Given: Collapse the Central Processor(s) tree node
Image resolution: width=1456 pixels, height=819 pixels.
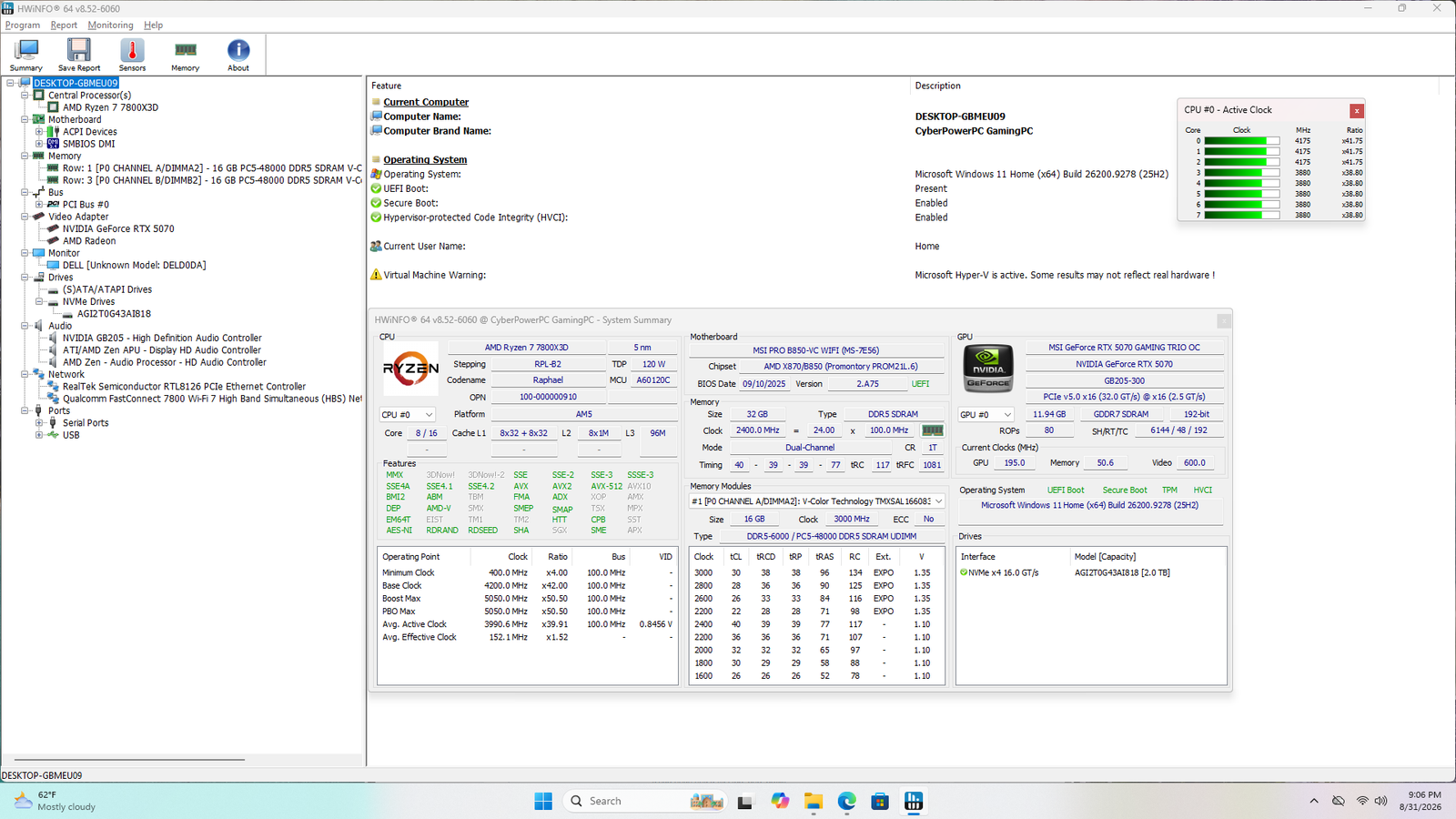Looking at the screenshot, I should pyautogui.click(x=25, y=95).
